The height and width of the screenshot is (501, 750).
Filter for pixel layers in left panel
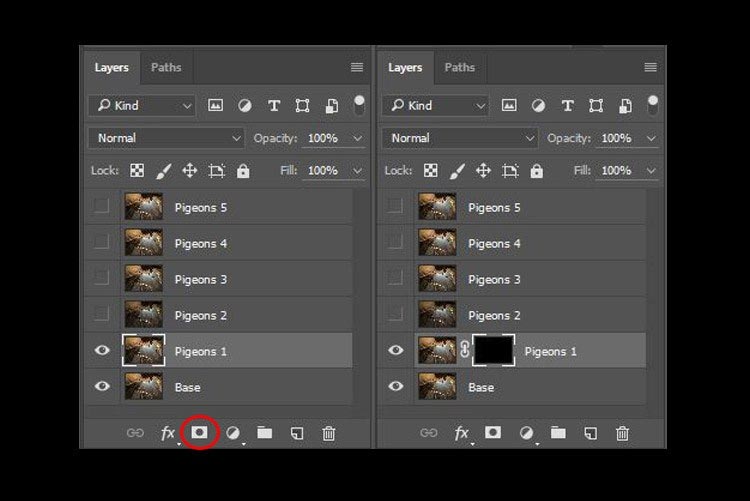click(x=215, y=105)
